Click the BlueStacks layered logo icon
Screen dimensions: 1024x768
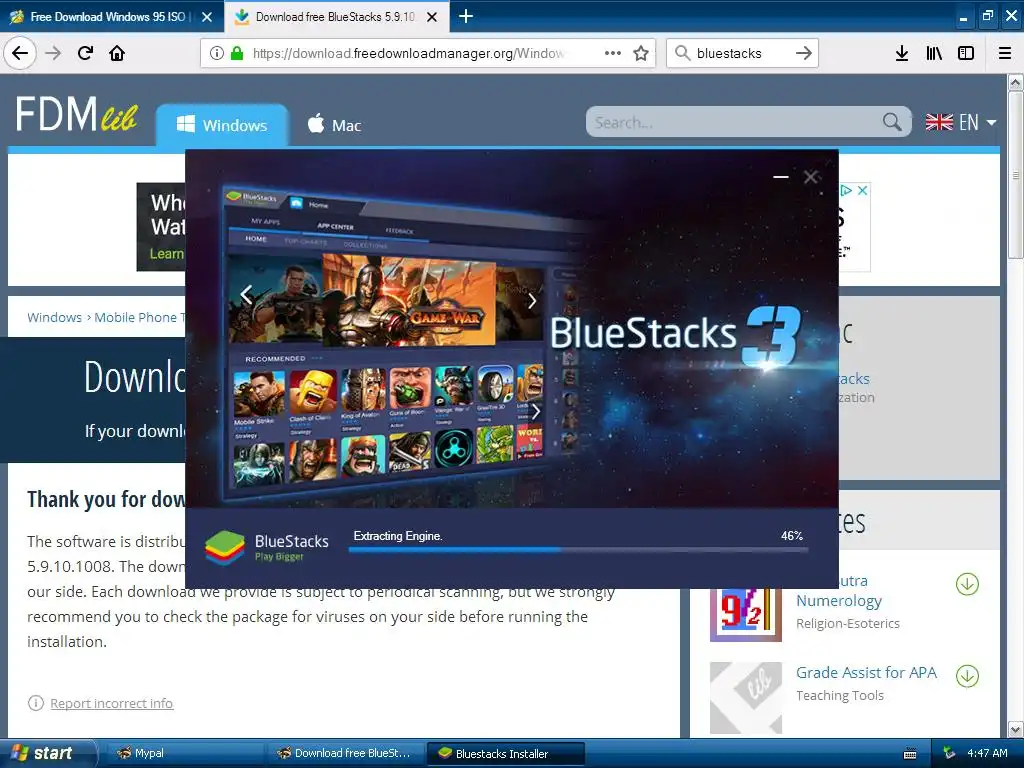(225, 547)
